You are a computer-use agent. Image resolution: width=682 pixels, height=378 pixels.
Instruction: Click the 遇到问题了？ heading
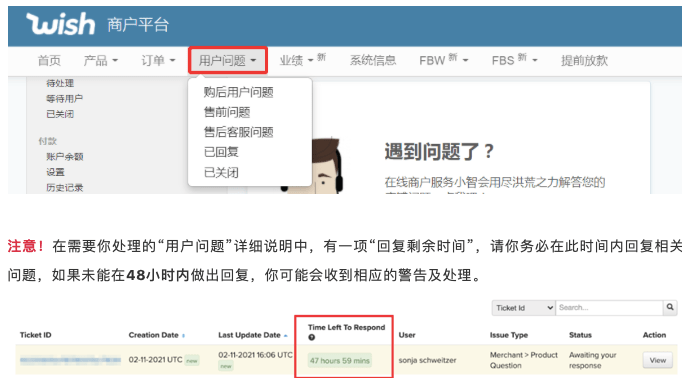pos(439,151)
